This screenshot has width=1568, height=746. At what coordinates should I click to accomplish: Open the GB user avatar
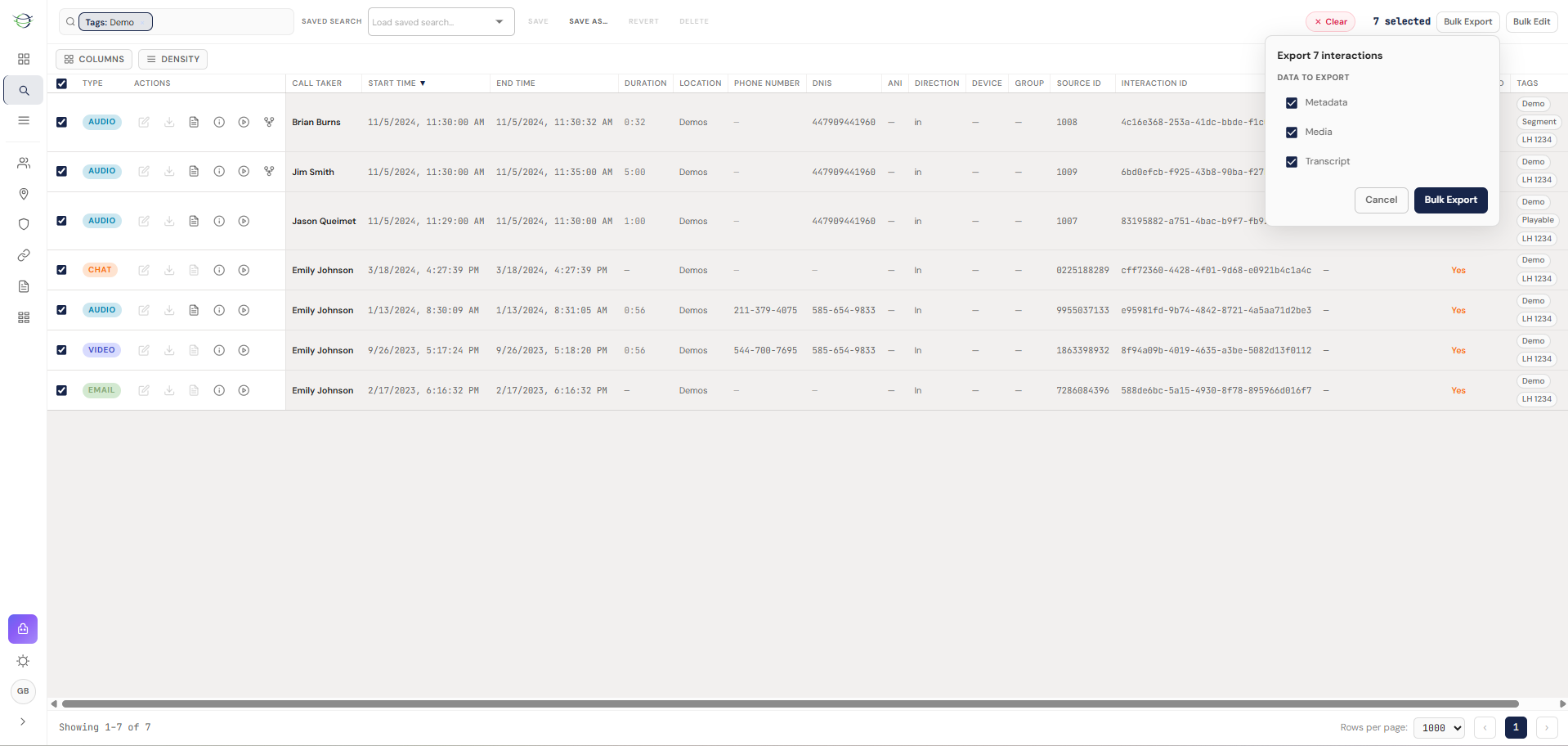(x=23, y=691)
